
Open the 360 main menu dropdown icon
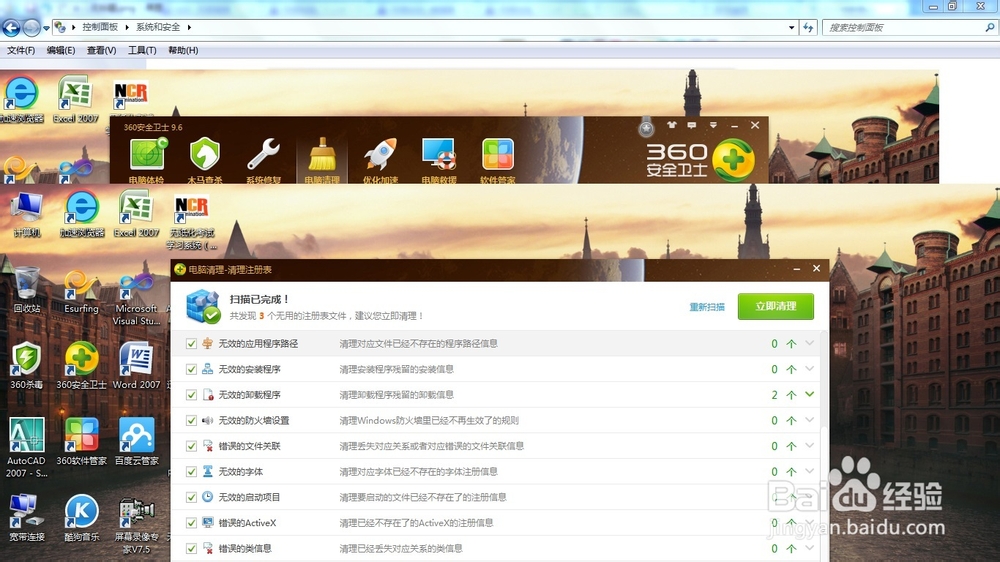click(713, 125)
